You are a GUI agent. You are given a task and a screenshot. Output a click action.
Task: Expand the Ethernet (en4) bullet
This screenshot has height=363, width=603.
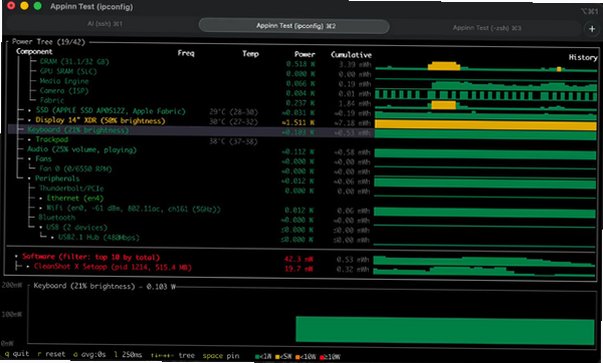[41, 198]
